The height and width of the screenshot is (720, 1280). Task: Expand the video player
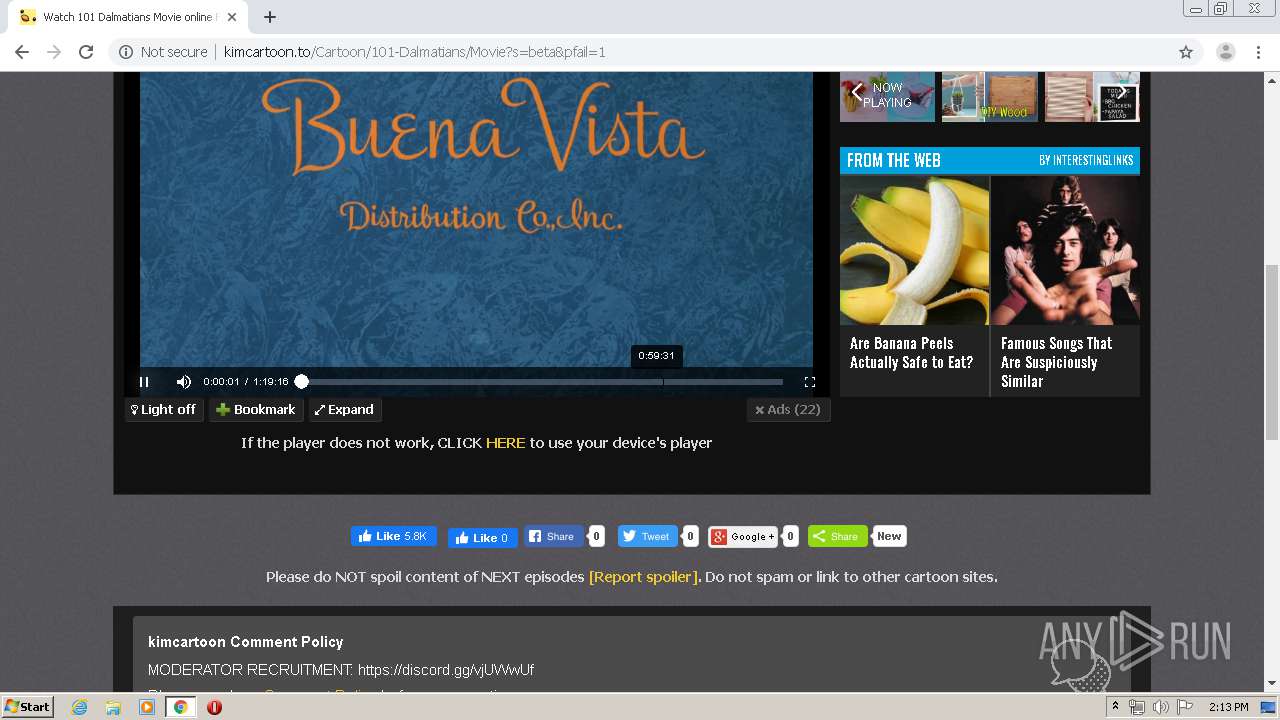345,410
